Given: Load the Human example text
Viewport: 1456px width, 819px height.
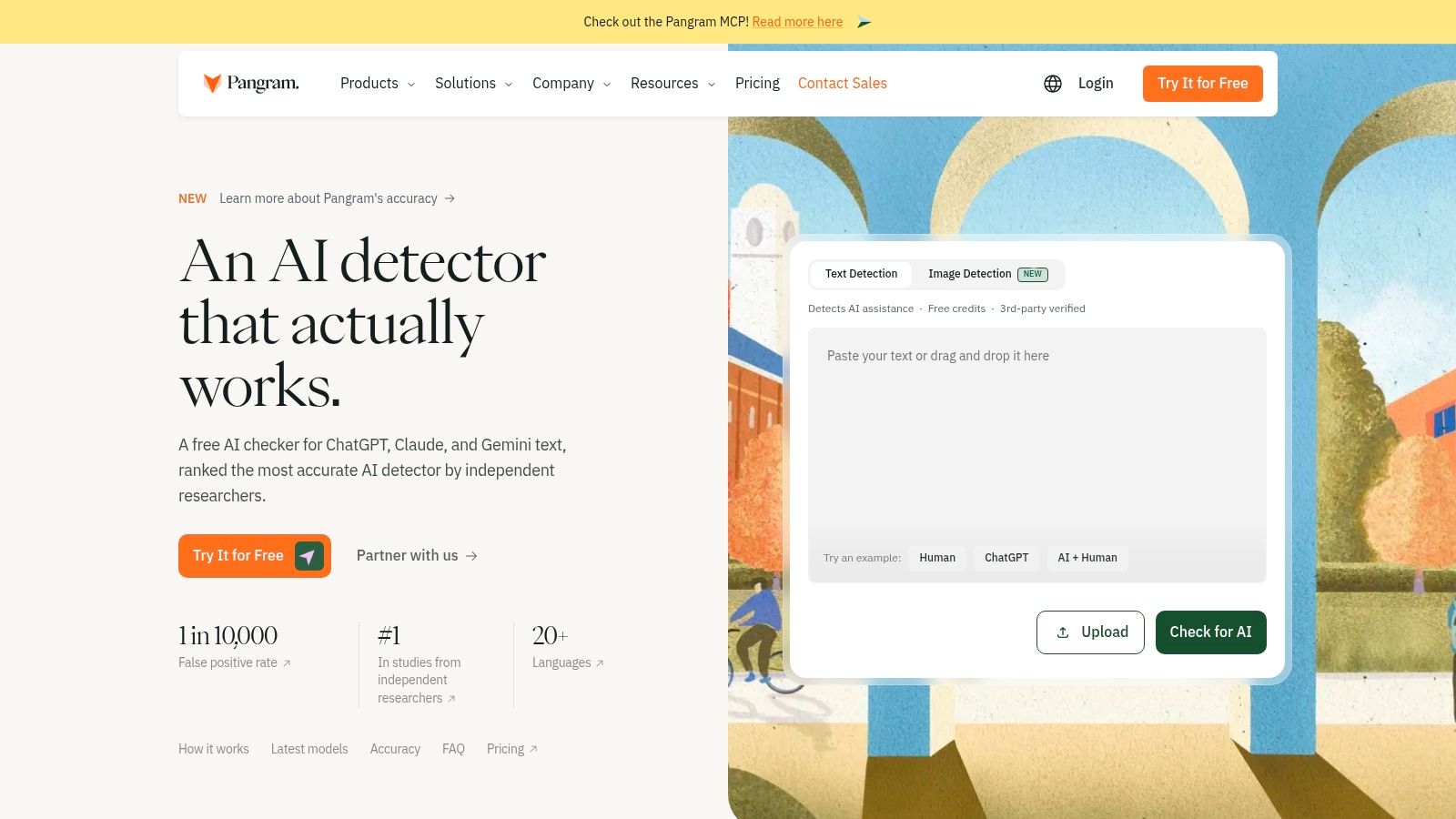Looking at the screenshot, I should [937, 558].
